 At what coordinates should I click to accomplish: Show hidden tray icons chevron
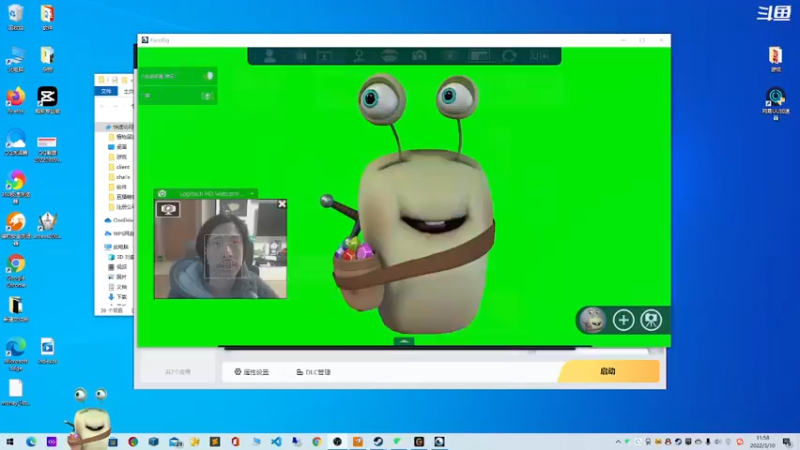[618, 442]
